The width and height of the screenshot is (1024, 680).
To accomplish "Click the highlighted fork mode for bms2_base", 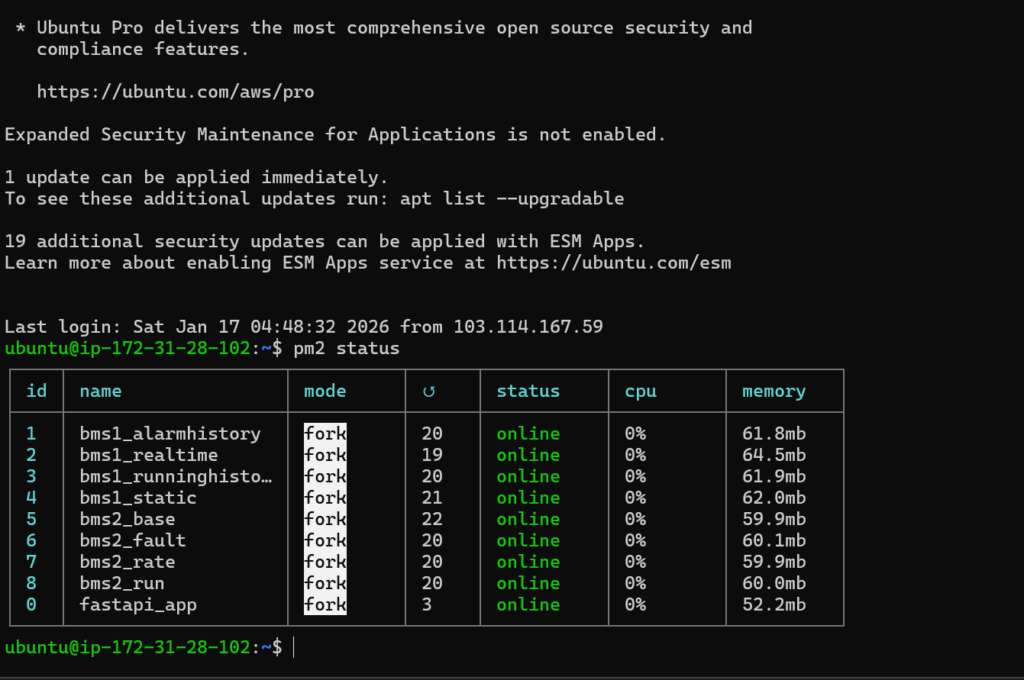I will coord(325,519).
